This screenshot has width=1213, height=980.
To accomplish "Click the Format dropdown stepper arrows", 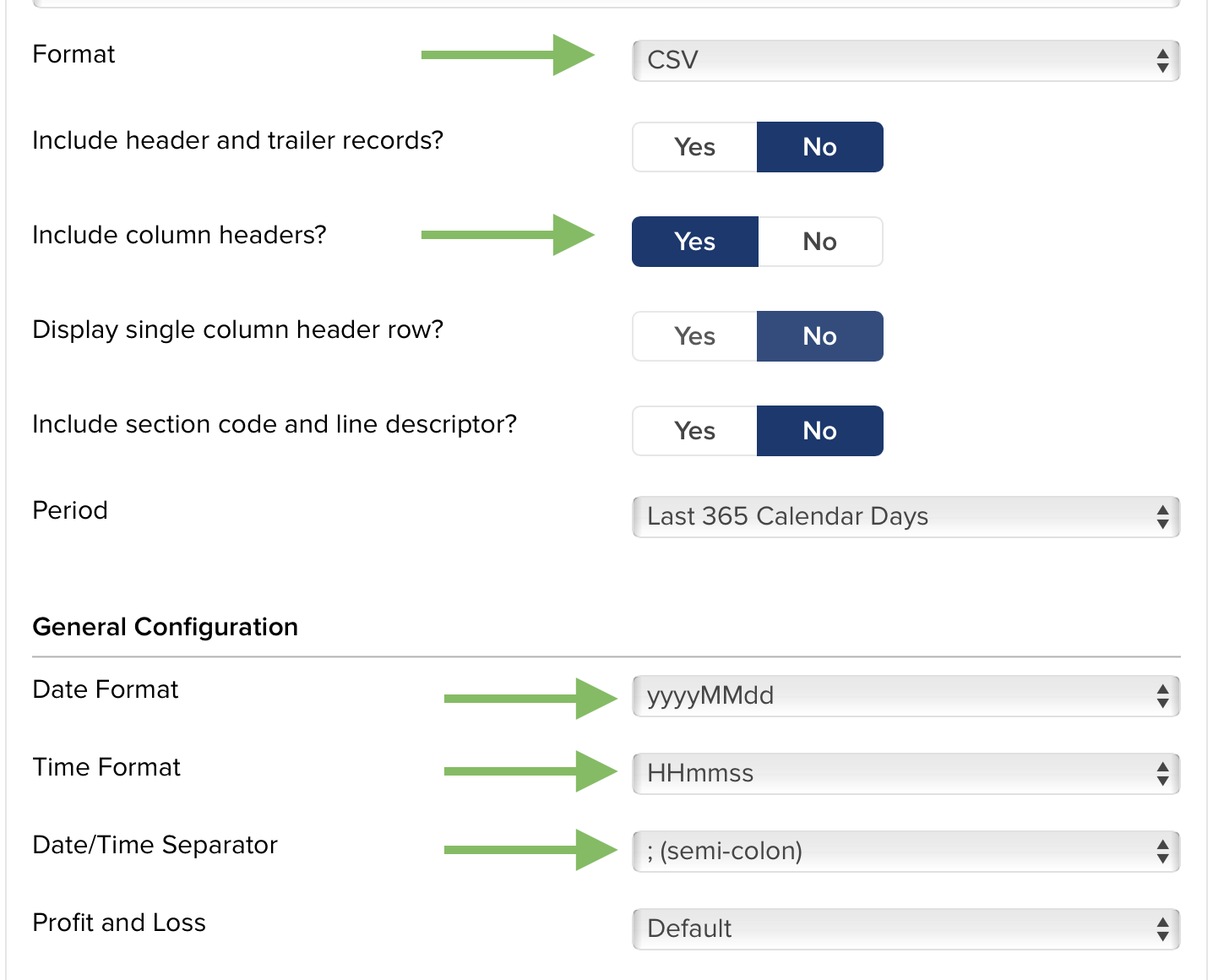I will click(1163, 60).
